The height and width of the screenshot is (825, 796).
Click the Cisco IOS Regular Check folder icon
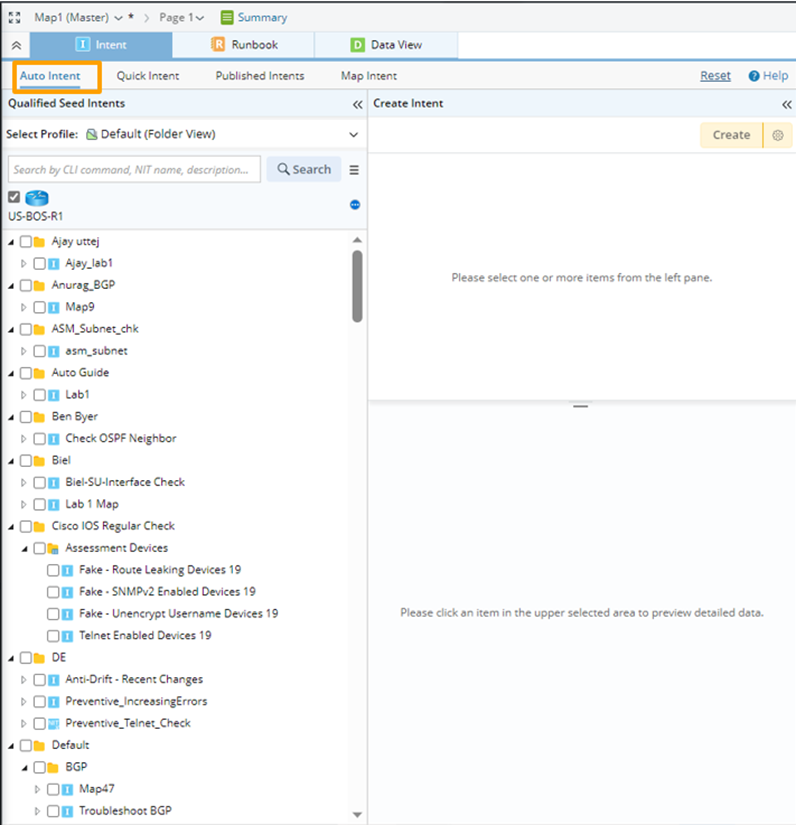coord(39,527)
